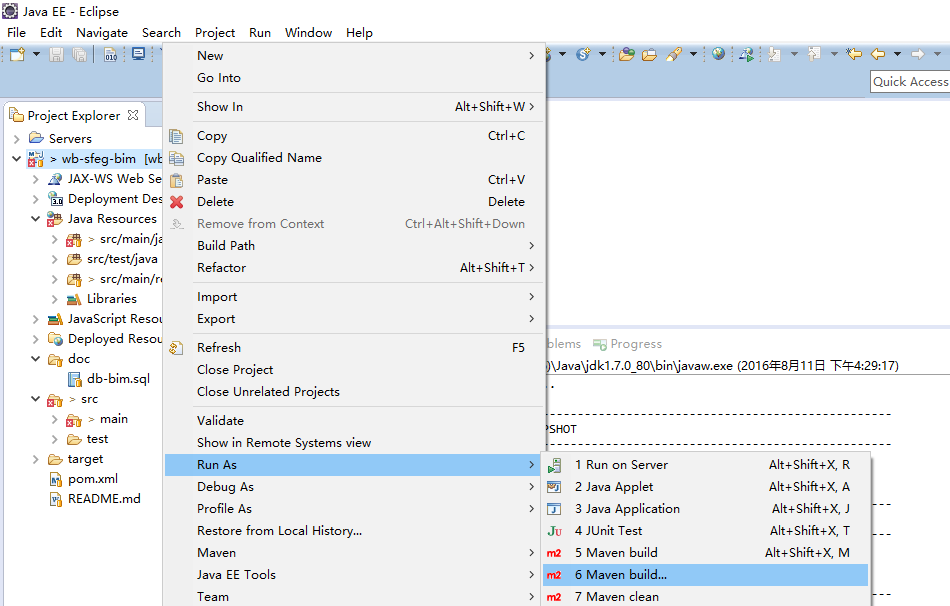Select pom.xml in Project Explorer
950x606 pixels.
click(92, 479)
